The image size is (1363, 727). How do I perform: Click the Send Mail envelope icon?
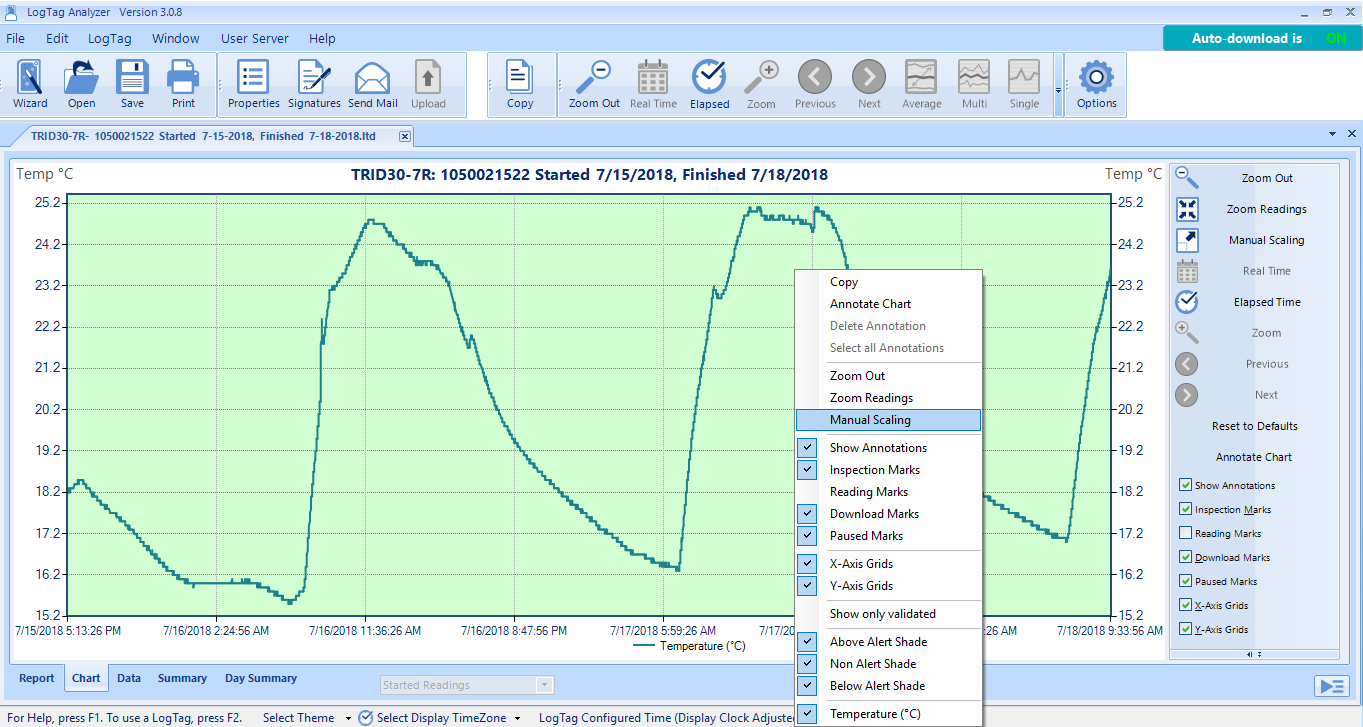point(372,84)
